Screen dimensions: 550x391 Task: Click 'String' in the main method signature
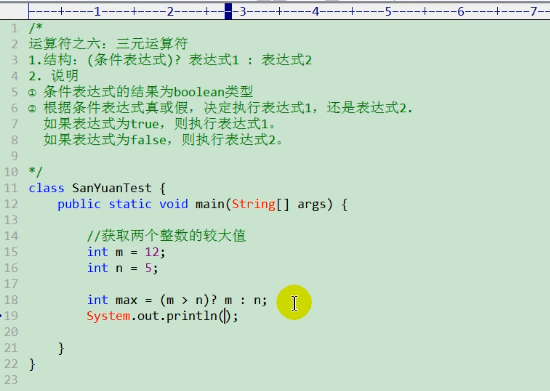point(254,204)
